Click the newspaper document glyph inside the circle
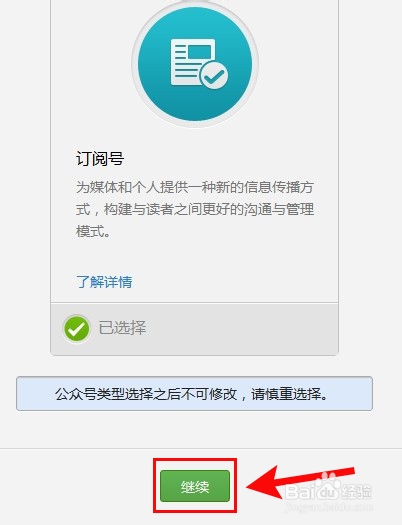 click(193, 62)
